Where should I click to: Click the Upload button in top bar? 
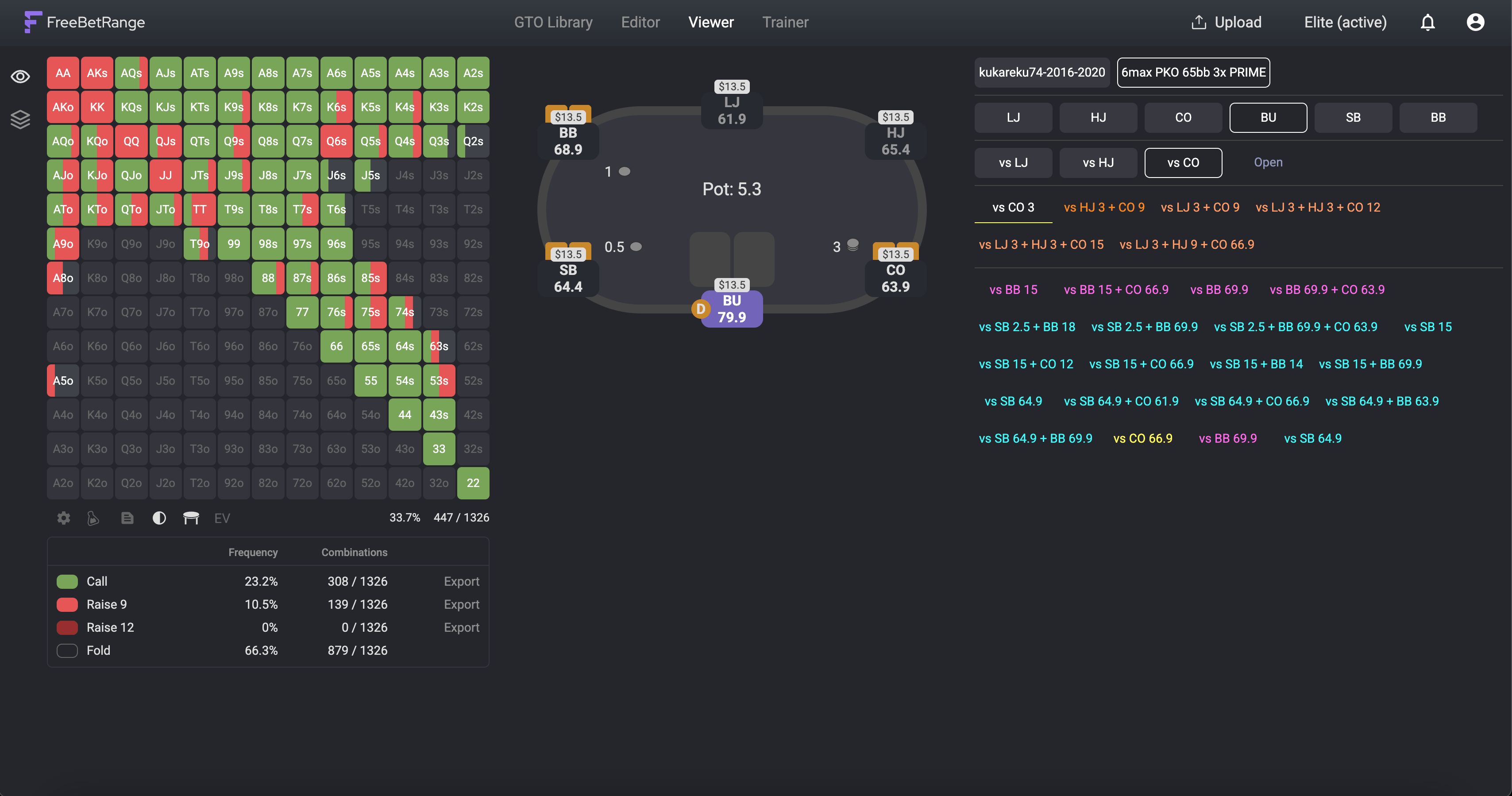tap(1226, 22)
